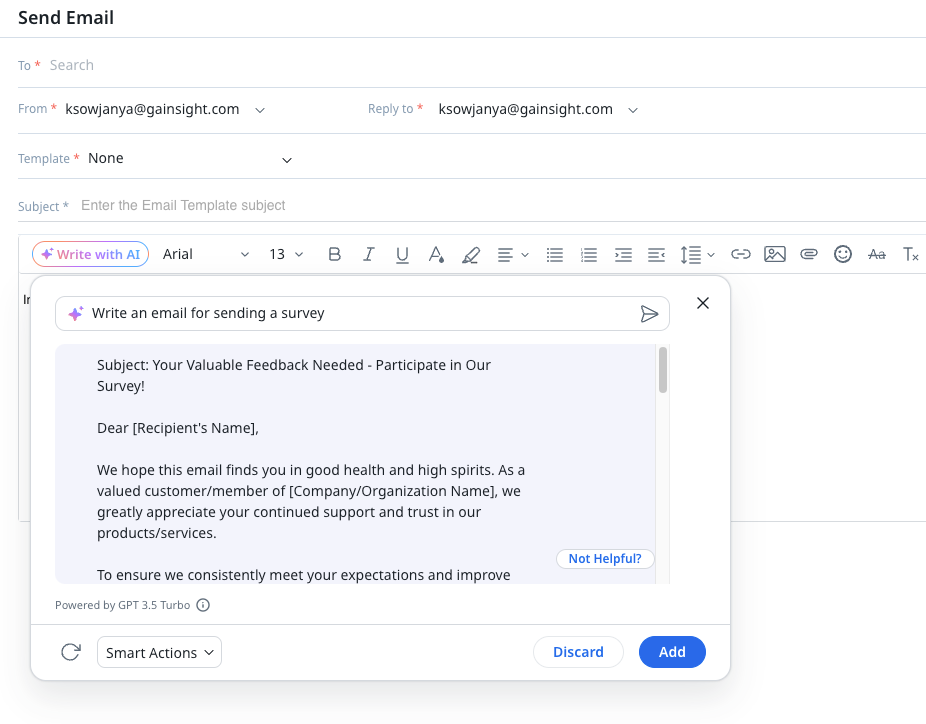Click the AI prompt text field
Viewport: 926px width, 724px height.
click(361, 313)
